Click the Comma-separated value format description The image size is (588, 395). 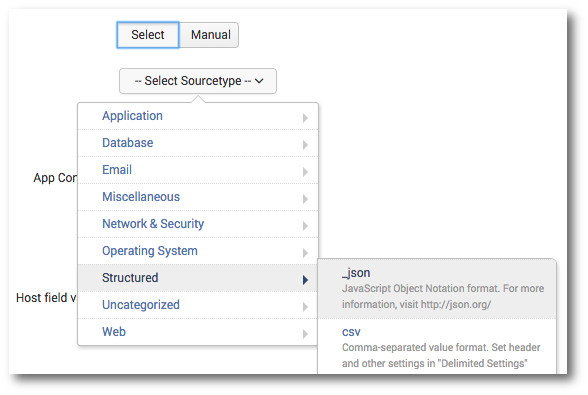(441, 355)
